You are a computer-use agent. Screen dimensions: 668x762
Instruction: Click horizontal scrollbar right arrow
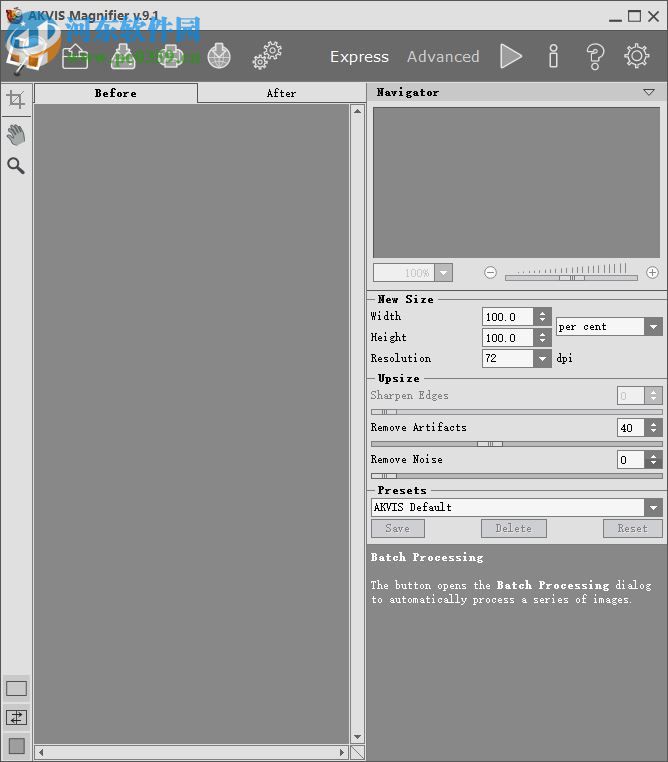[342, 752]
